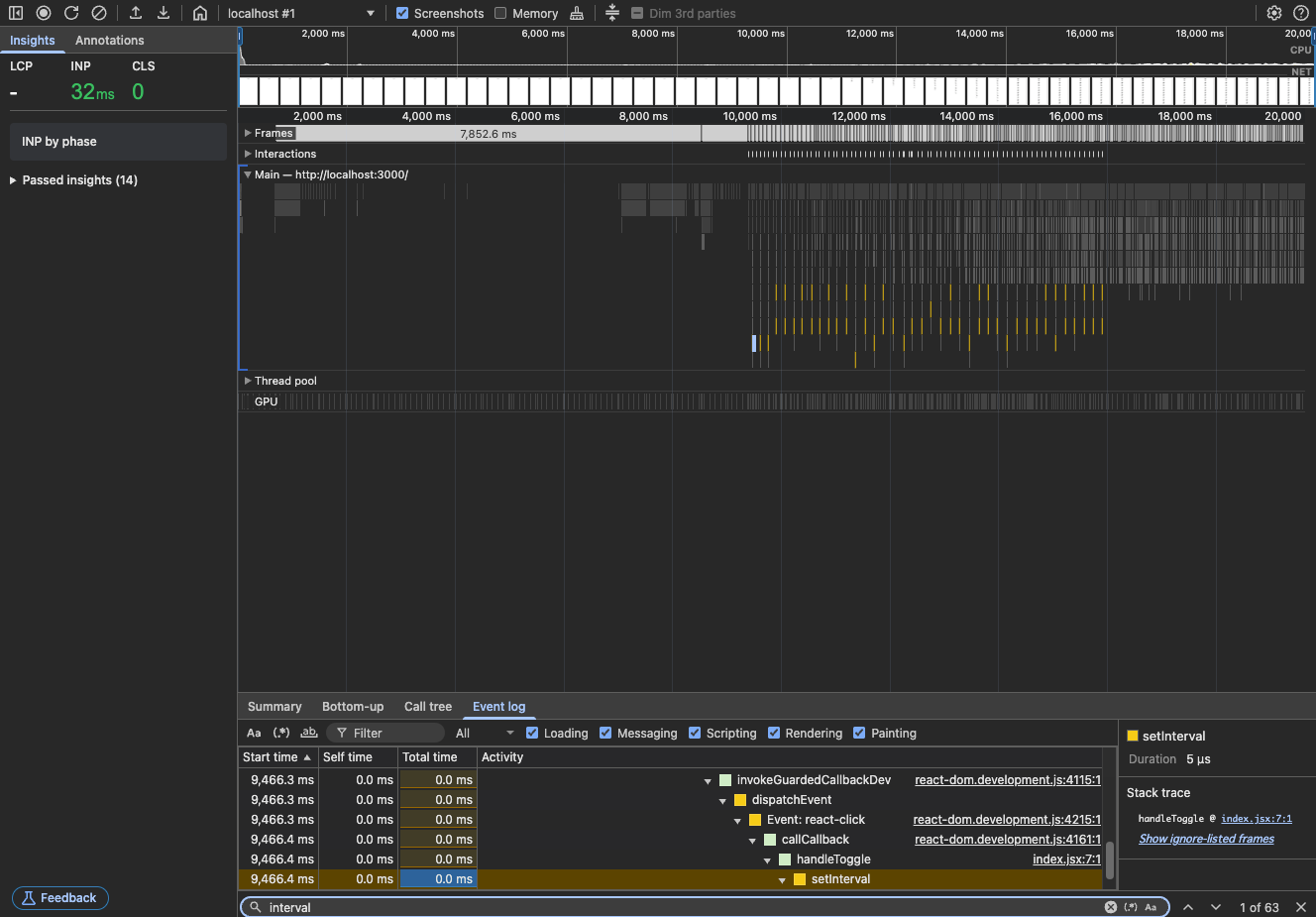The image size is (1316, 917).
Task: Expand the Frames track
Action: pos(248,133)
